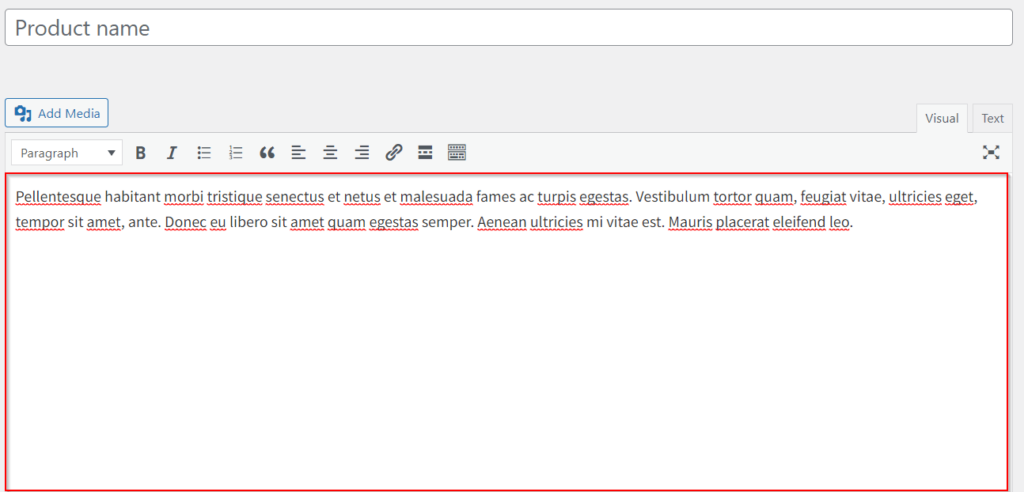This screenshot has width=1024, height=492.
Task: Toggle the toolbar with the keyboard icon
Action: click(x=457, y=153)
